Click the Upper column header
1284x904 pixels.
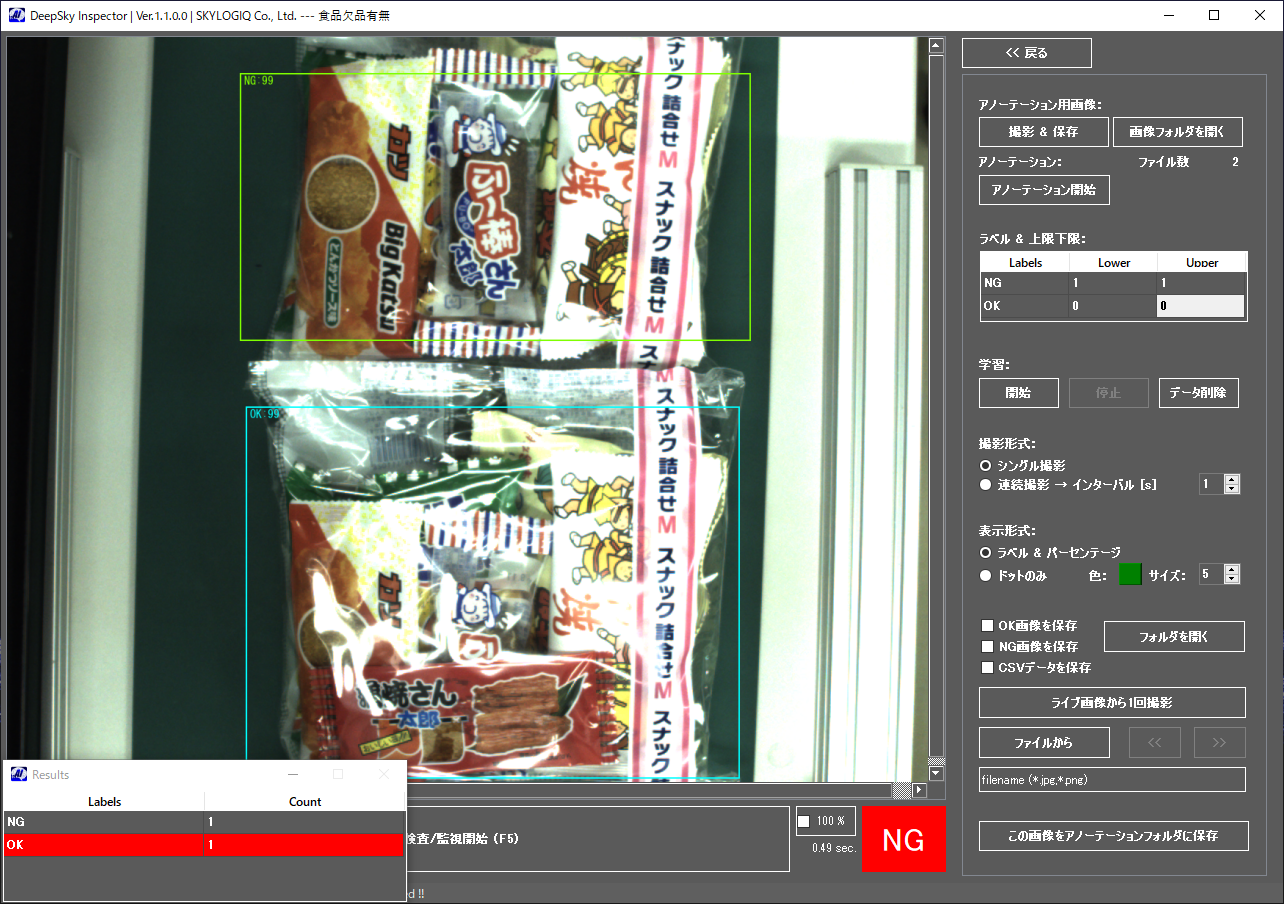pos(1202,263)
